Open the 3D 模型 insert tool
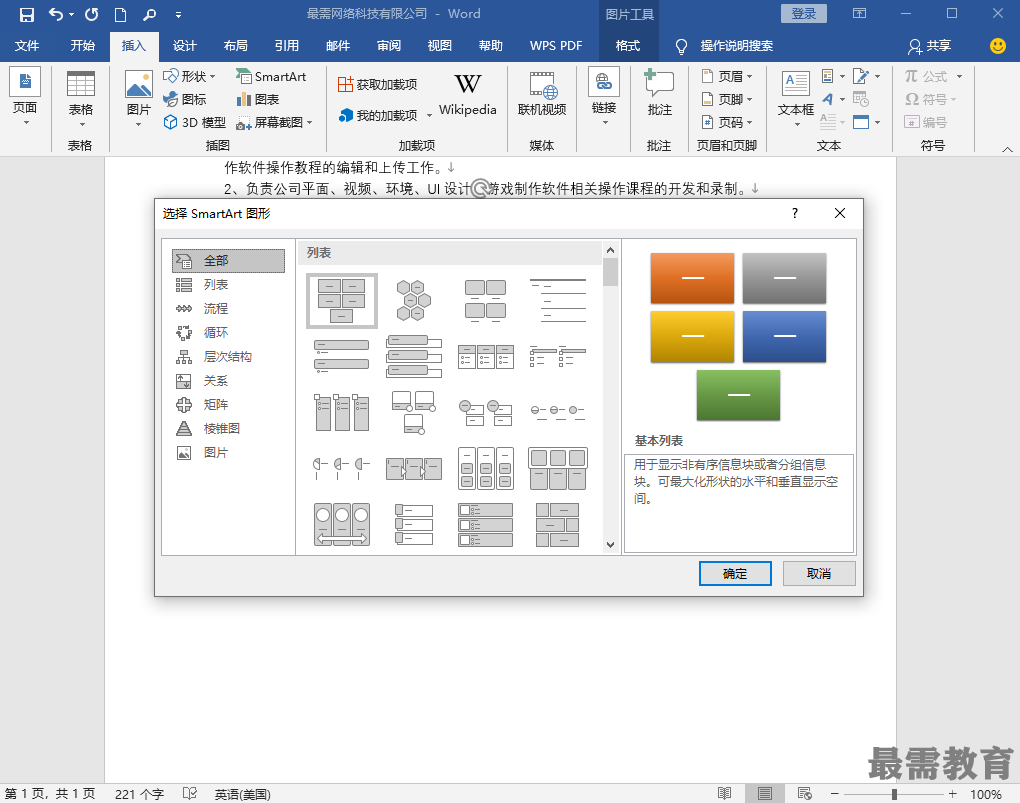The width and height of the screenshot is (1020, 803). [x=195, y=122]
